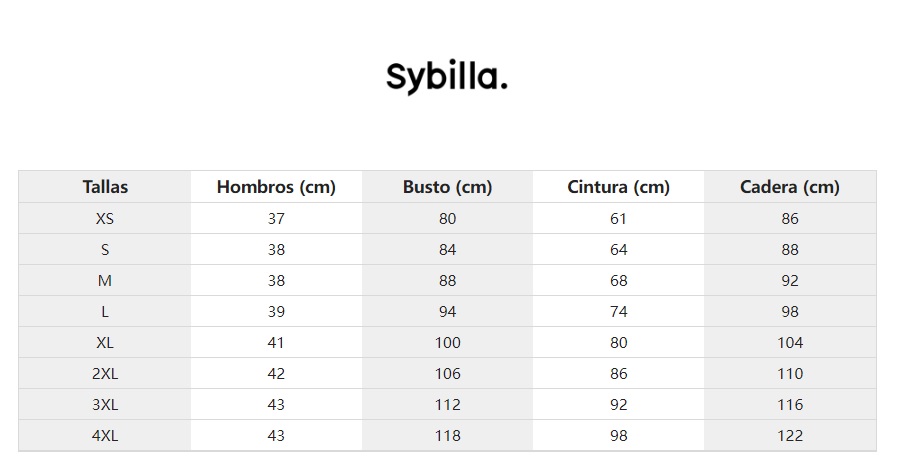Viewport: 899px width, 474px height.
Task: Select the Busto (cm) header
Action: (x=447, y=187)
